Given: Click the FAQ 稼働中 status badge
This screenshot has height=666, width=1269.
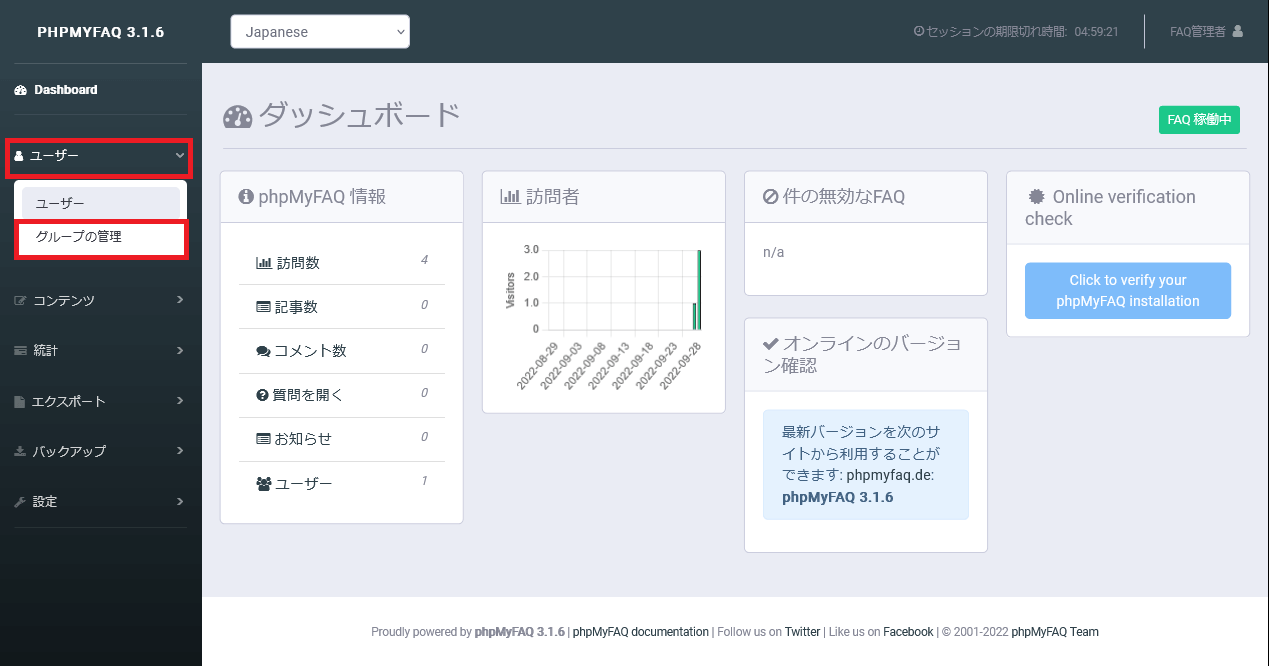Looking at the screenshot, I should 1199,120.
